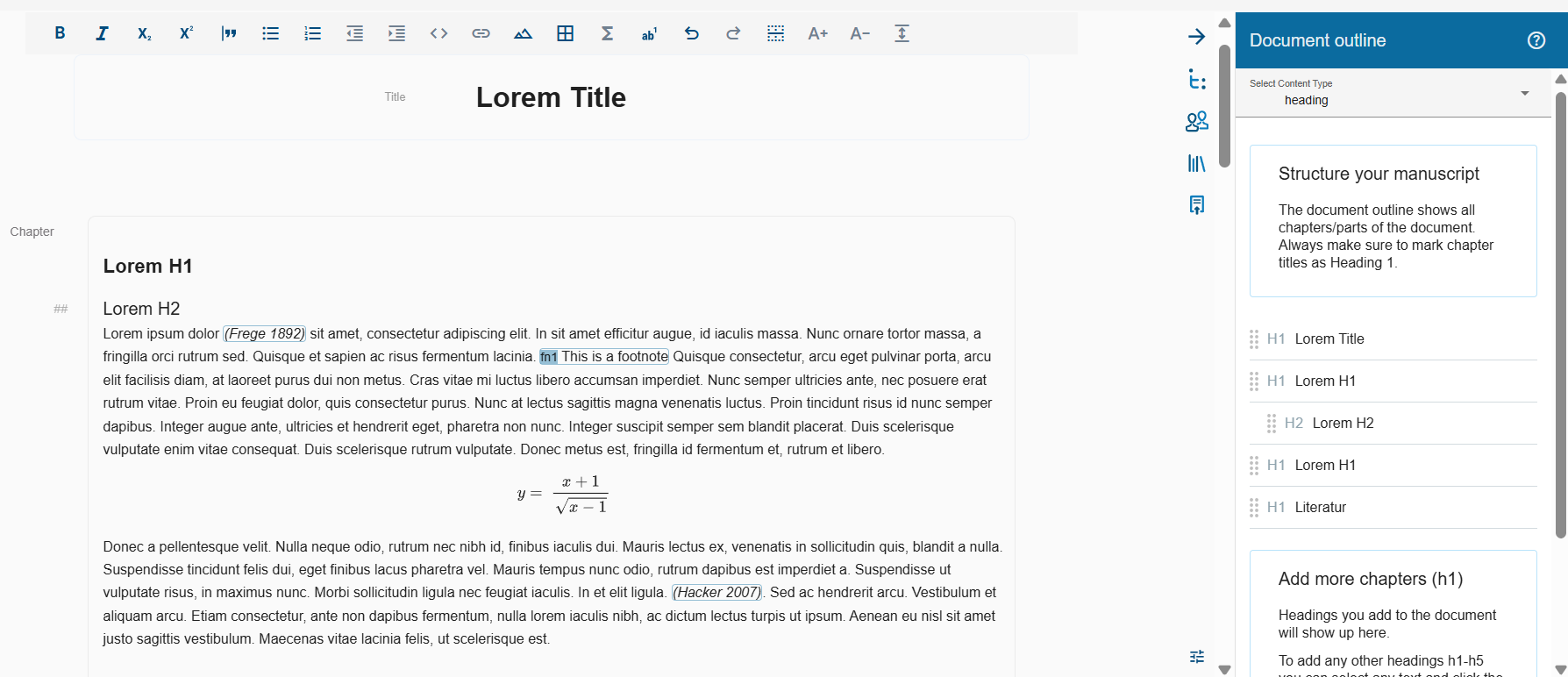Image resolution: width=1568 pixels, height=677 pixels.
Task: Toggle italic text formatting
Action: click(x=102, y=33)
